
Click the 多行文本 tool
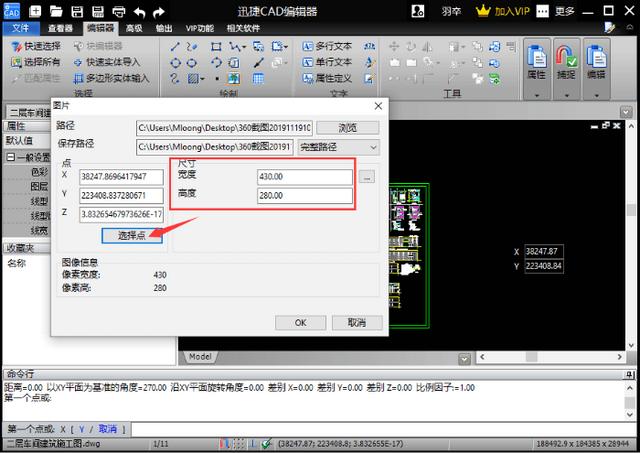click(327, 47)
